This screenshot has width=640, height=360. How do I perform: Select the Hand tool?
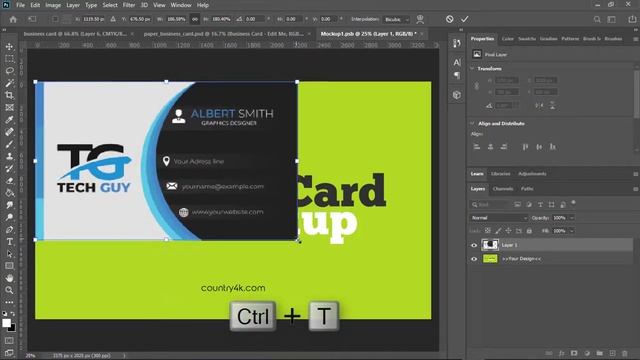point(9,278)
